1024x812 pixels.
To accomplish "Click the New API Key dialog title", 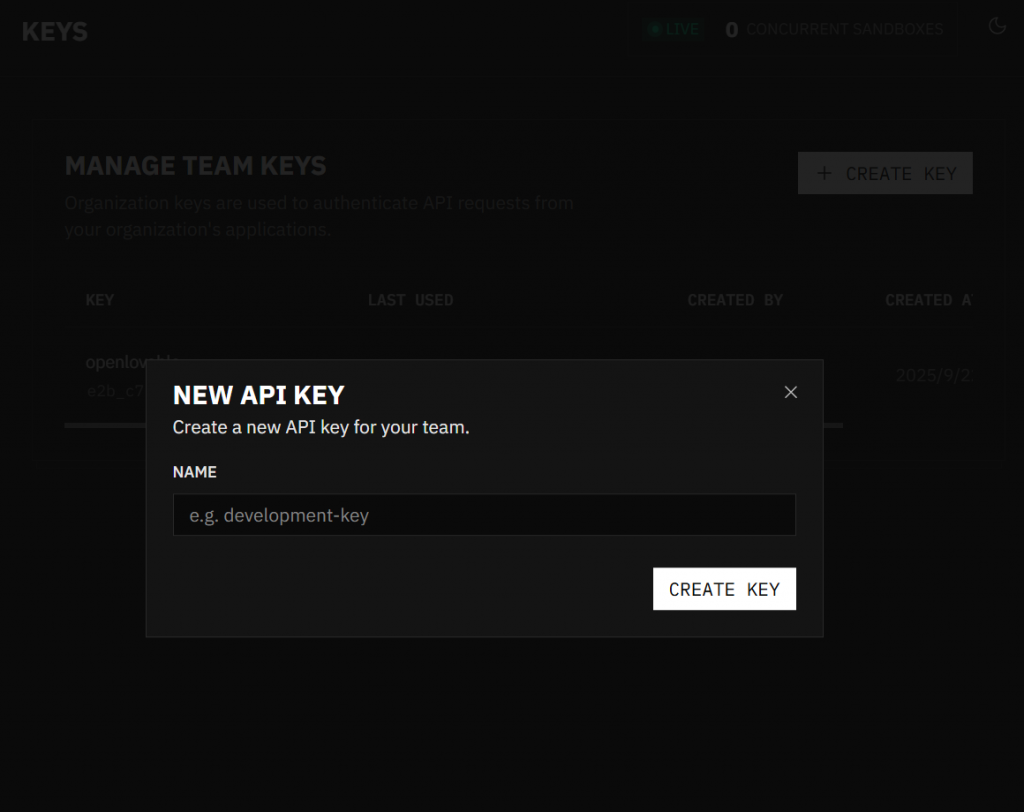I will (x=259, y=395).
